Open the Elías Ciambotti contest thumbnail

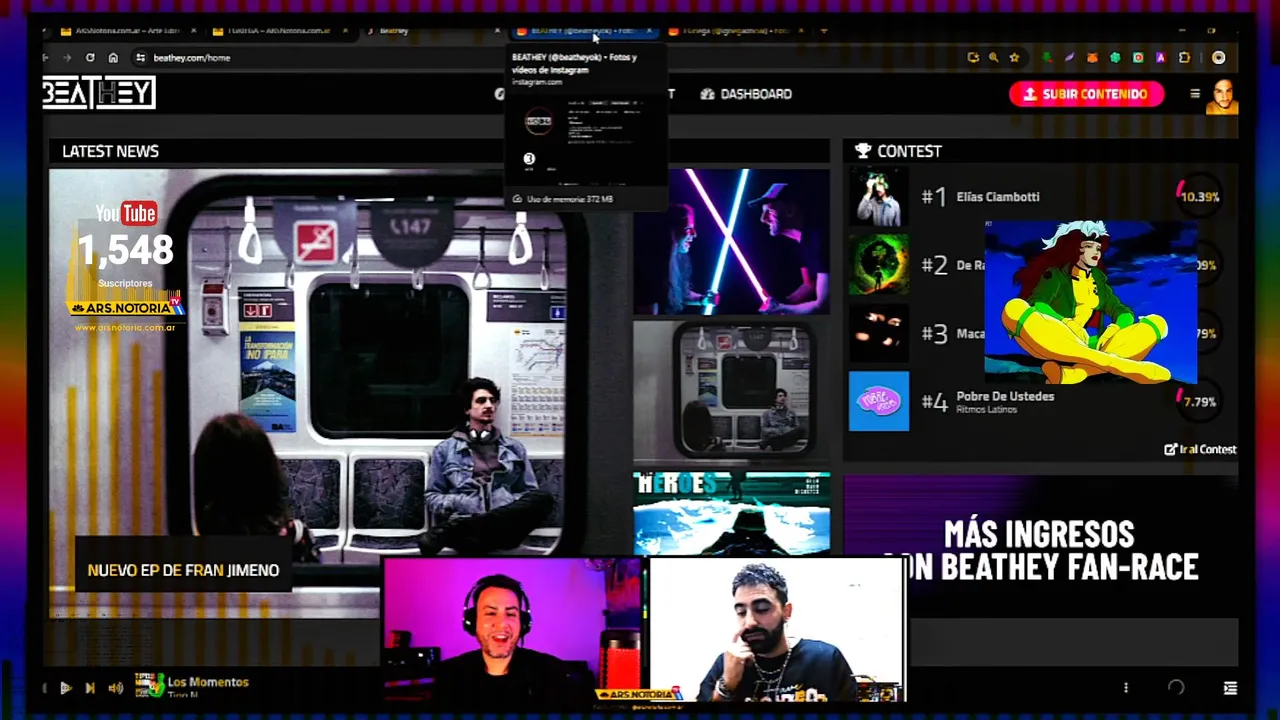pyautogui.click(x=878, y=197)
